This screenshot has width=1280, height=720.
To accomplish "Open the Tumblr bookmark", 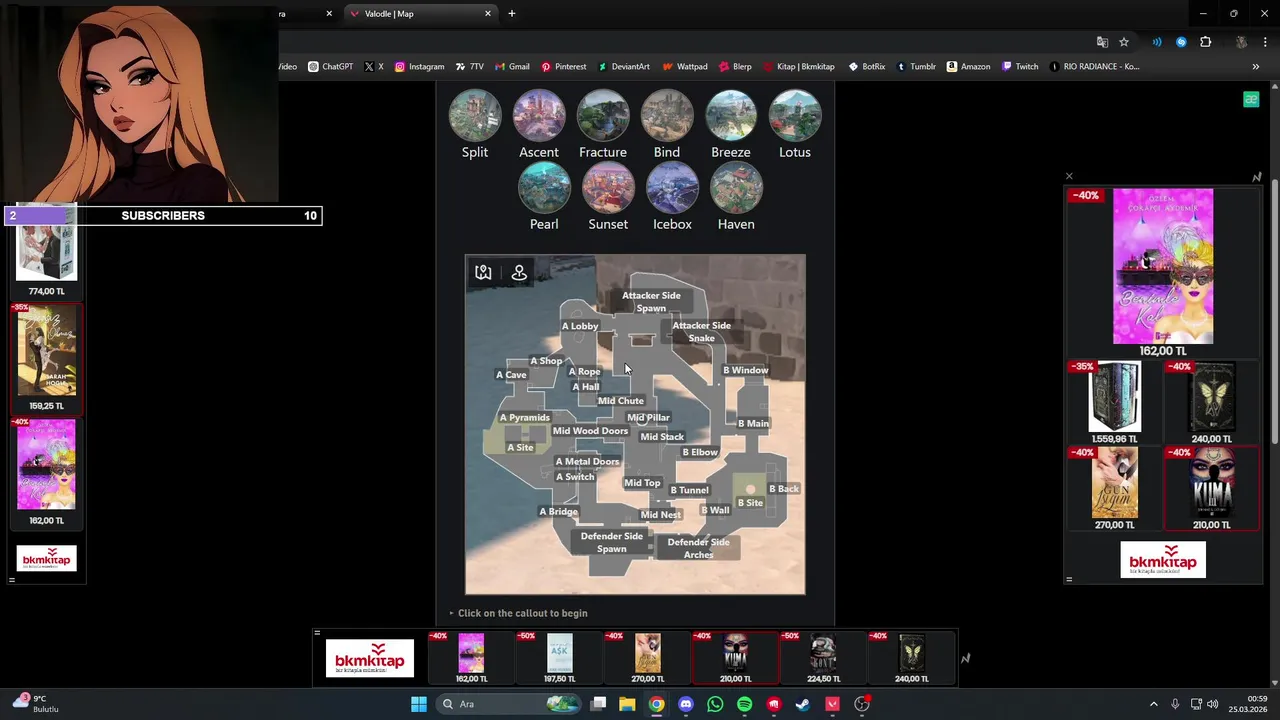I will 916,66.
